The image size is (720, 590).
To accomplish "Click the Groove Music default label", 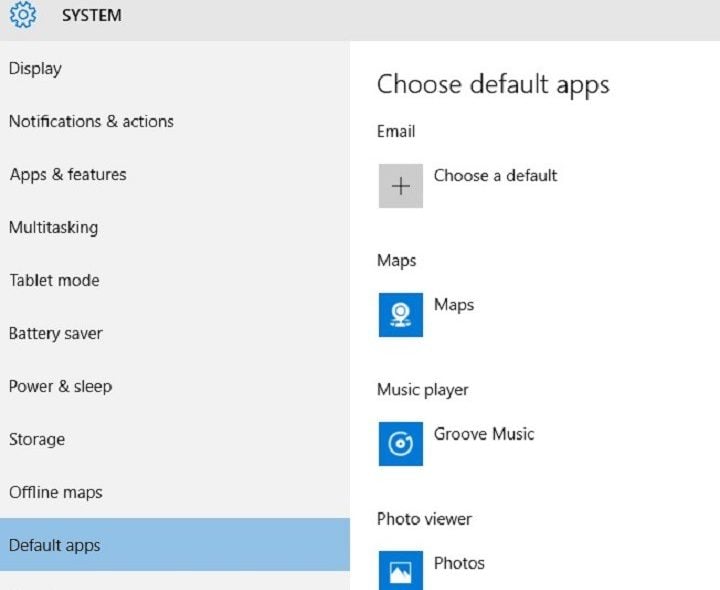I will [x=484, y=434].
